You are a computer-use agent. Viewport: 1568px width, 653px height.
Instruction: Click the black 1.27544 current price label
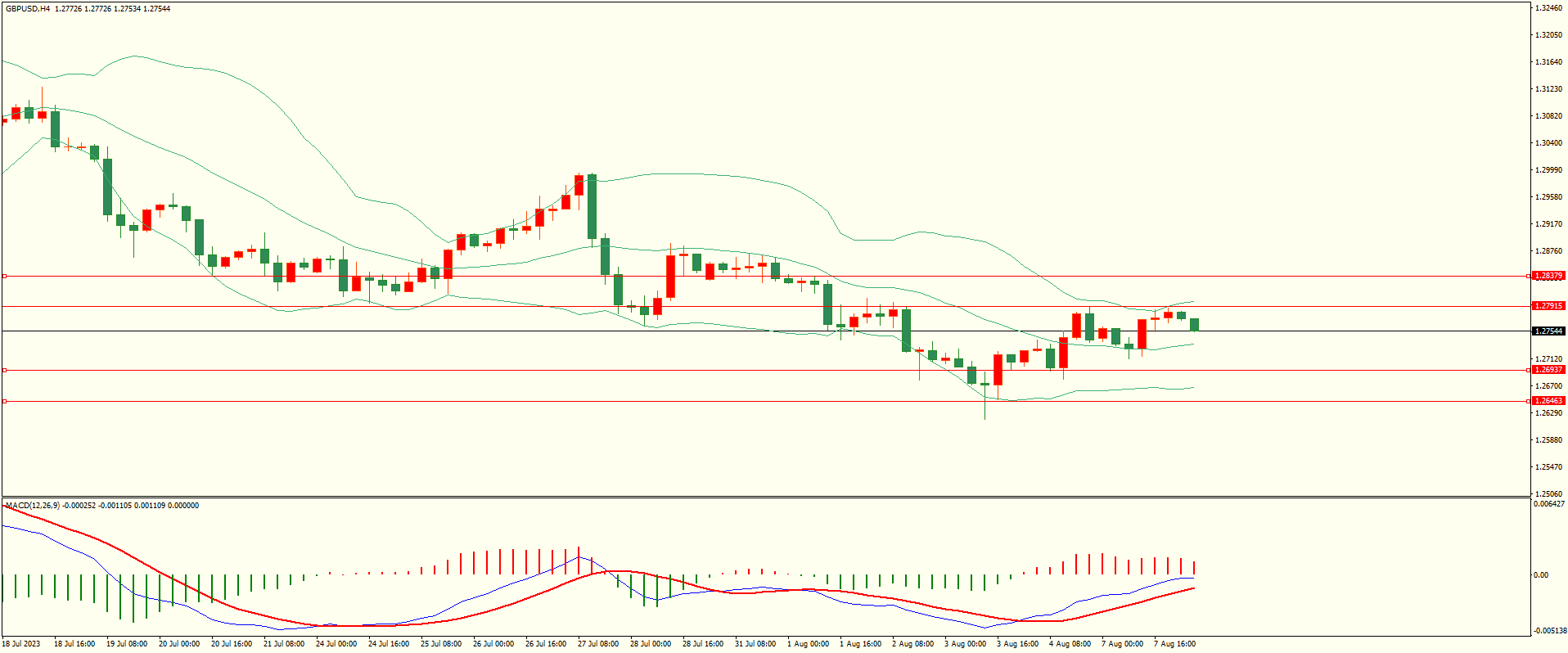[1548, 331]
